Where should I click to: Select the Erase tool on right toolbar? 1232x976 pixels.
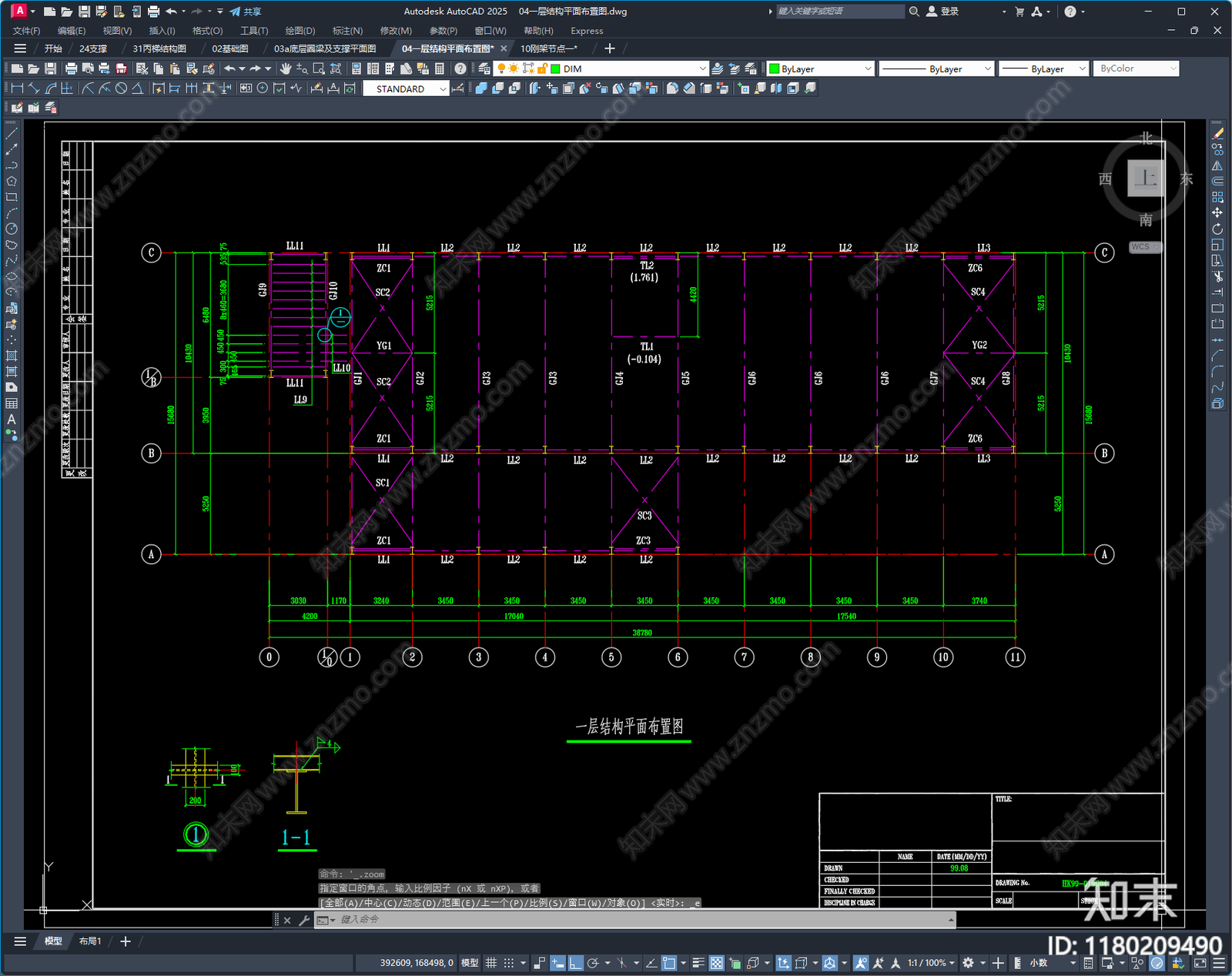pos(1217,134)
